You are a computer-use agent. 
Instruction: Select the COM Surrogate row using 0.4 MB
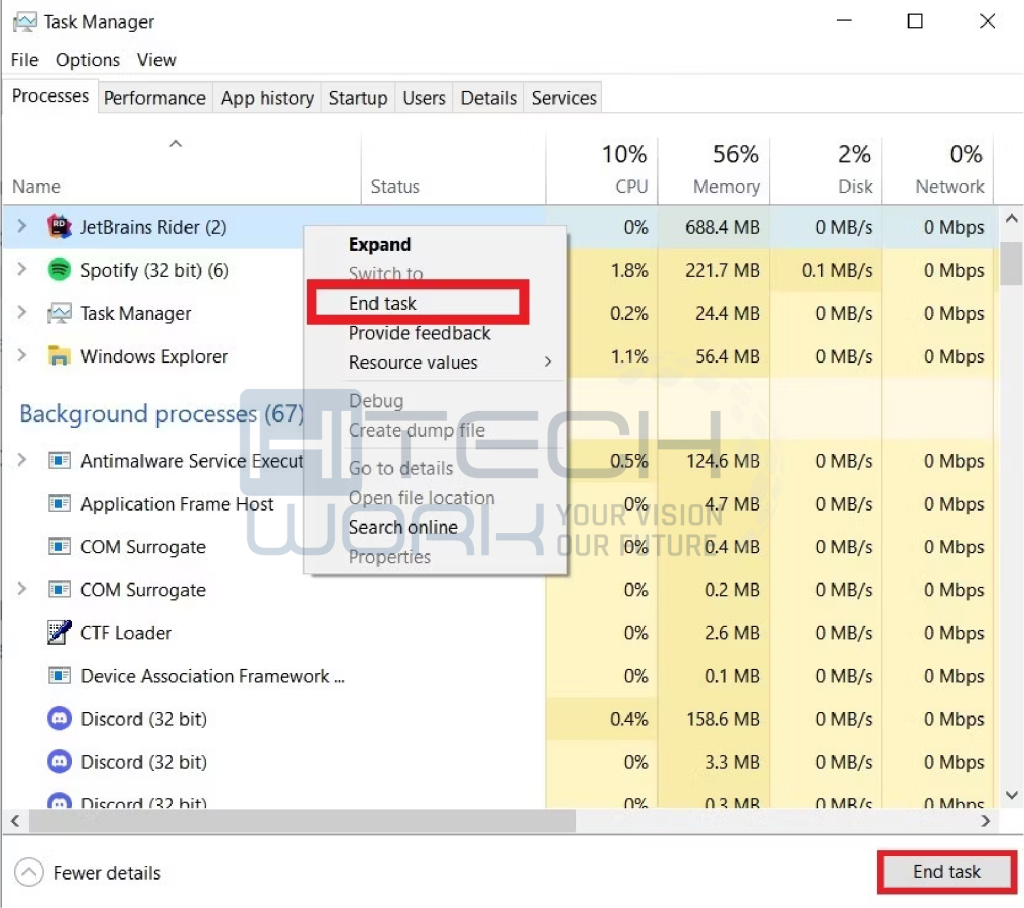(500, 547)
